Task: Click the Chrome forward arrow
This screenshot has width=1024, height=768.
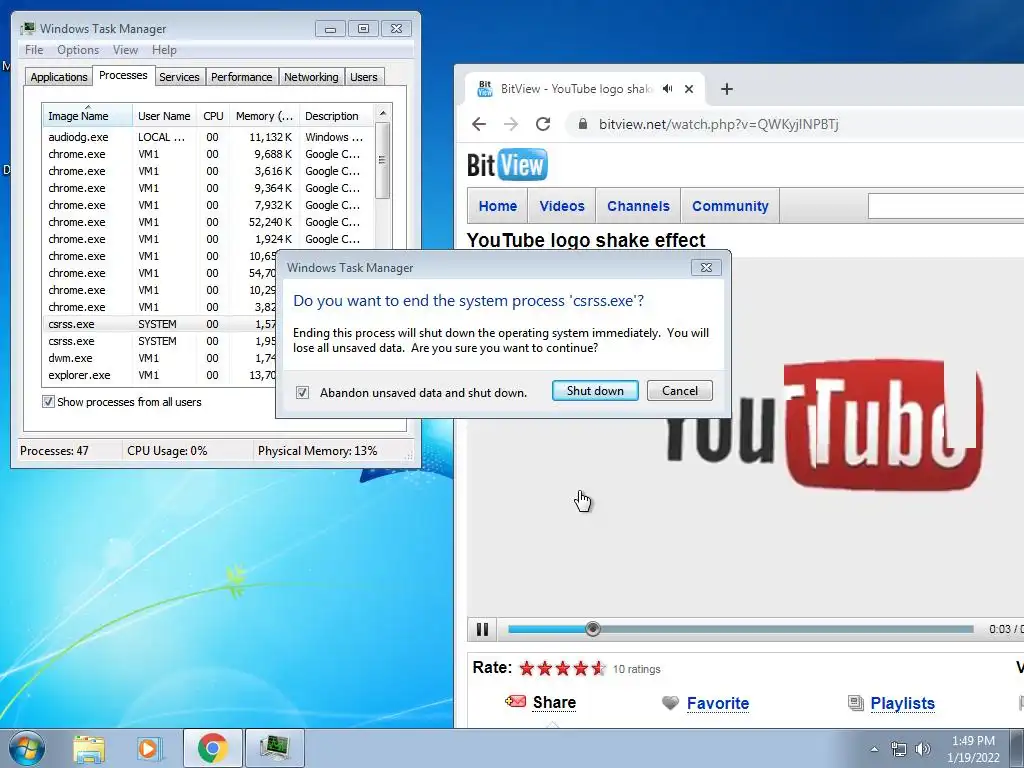Action: coord(511,124)
